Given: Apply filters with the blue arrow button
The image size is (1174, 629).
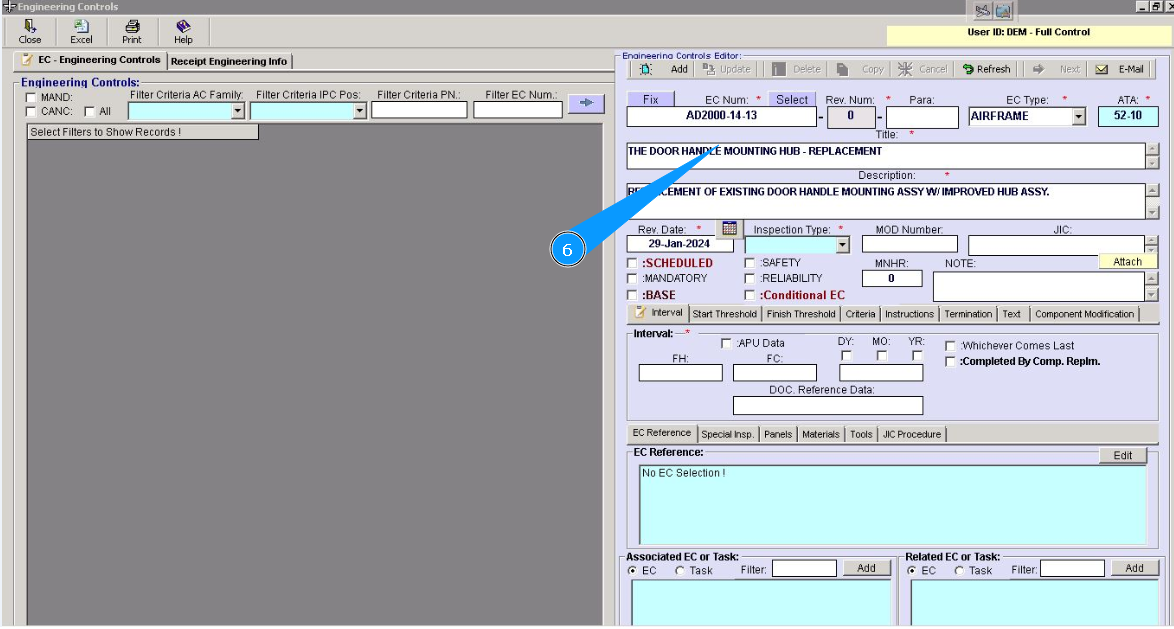Looking at the screenshot, I should pyautogui.click(x=586, y=103).
